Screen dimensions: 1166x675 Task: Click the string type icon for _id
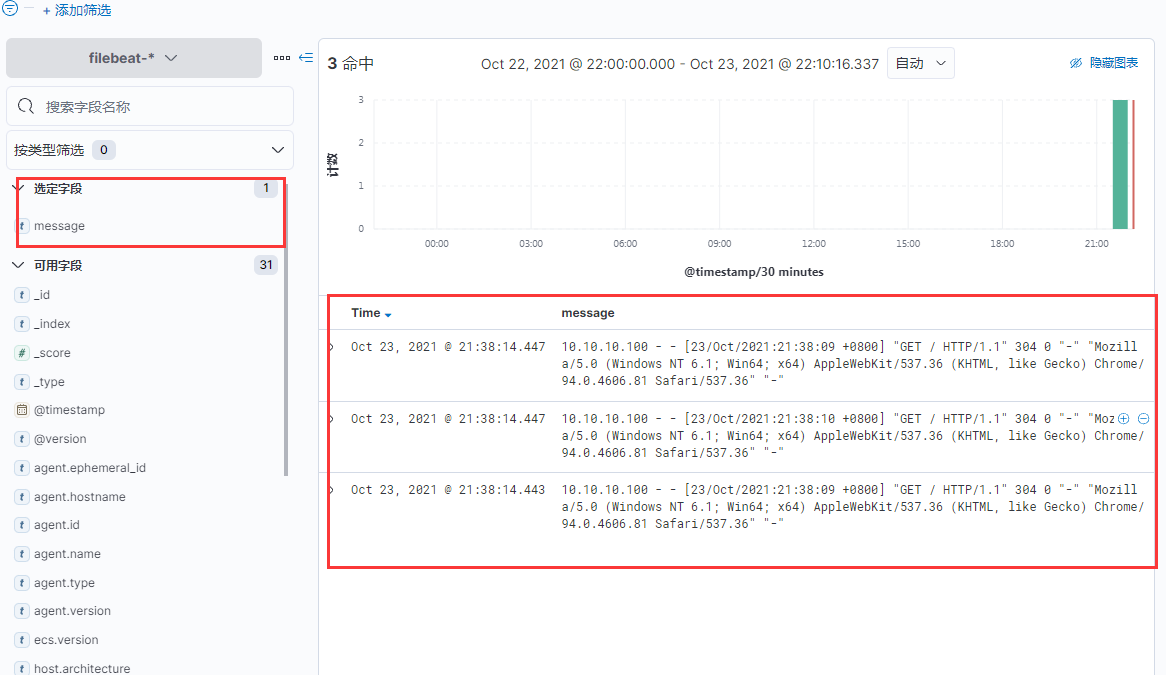22,295
